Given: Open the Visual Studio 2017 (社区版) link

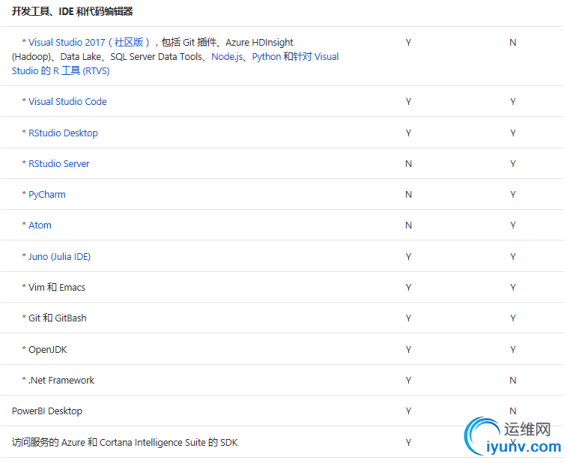Looking at the screenshot, I should tap(89, 42).
